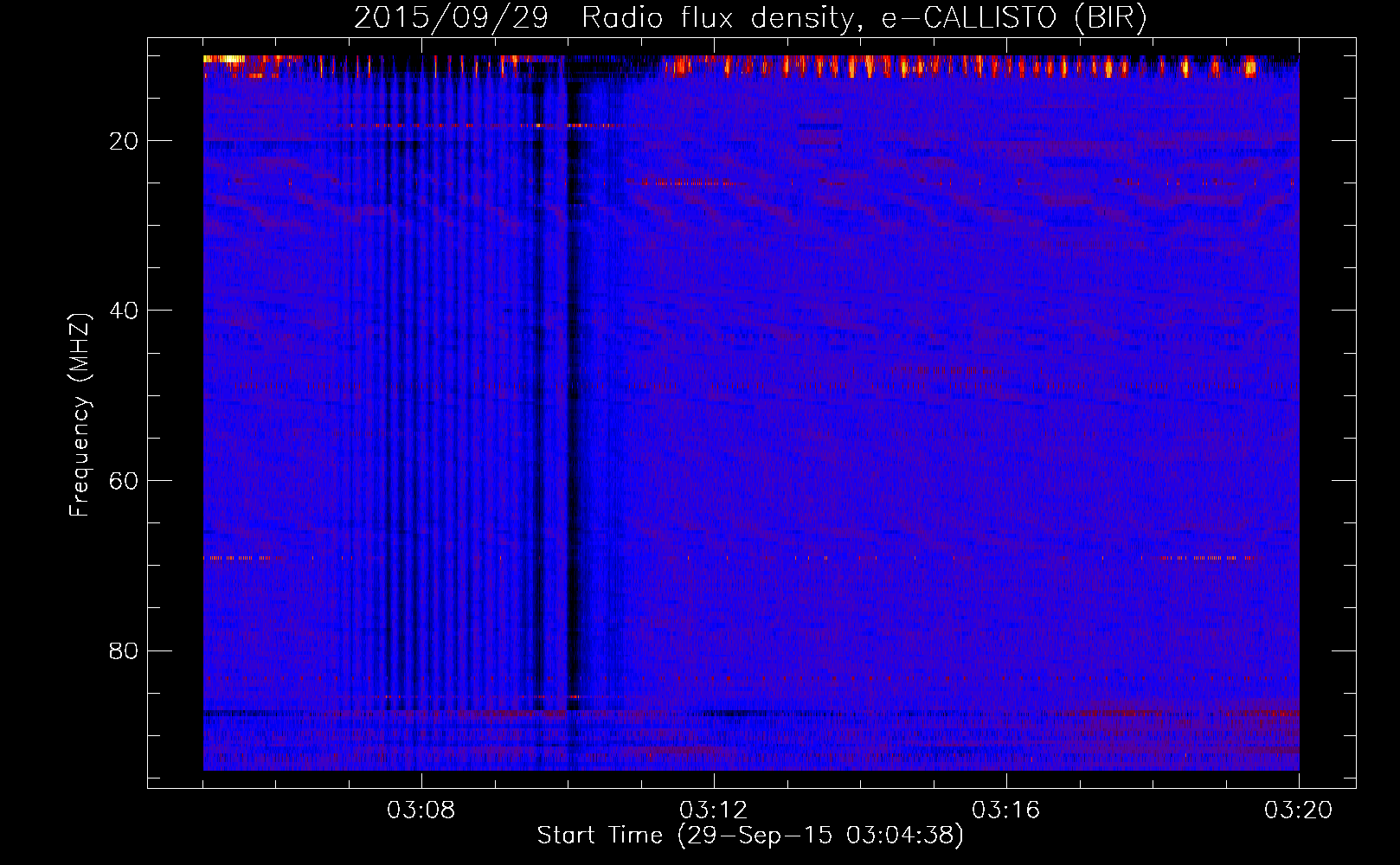Click the 03:16 time tick label
The image size is (1400, 865).
point(1006,811)
